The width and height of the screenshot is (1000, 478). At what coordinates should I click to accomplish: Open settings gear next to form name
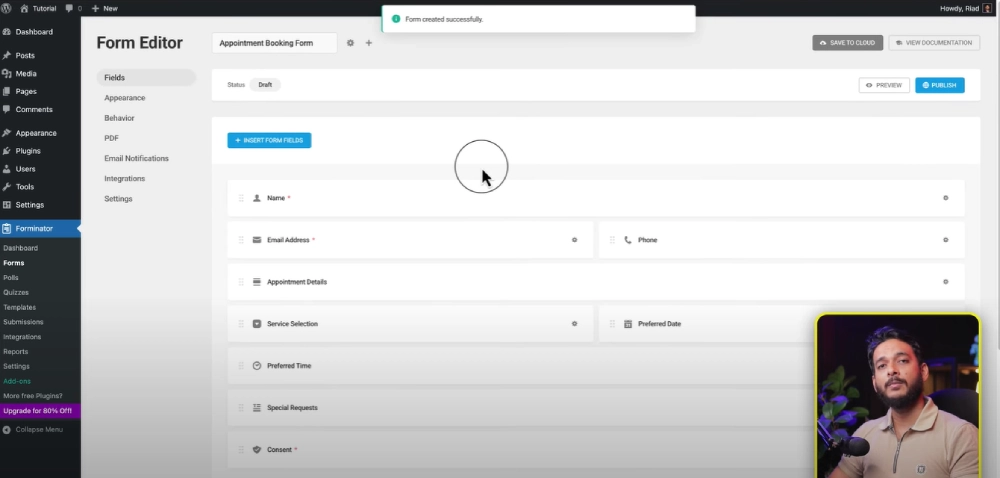point(350,43)
